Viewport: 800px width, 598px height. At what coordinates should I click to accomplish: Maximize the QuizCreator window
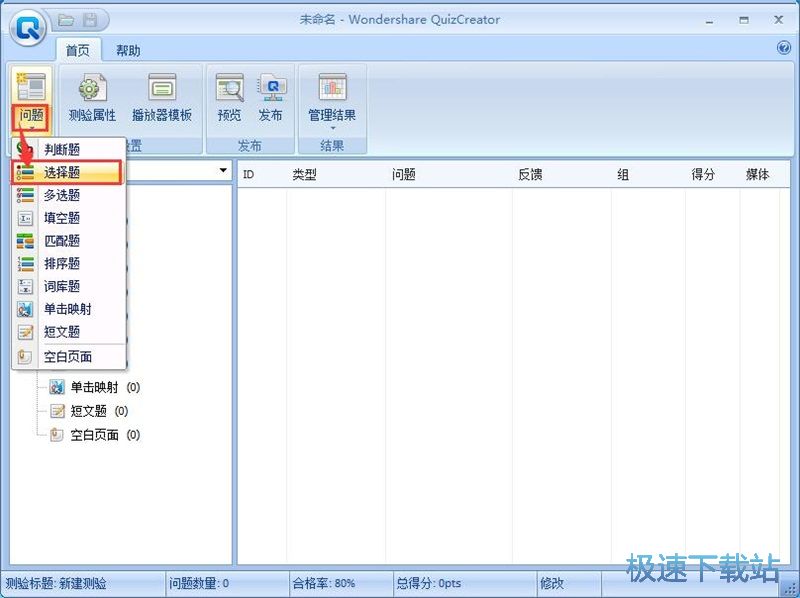(x=744, y=20)
